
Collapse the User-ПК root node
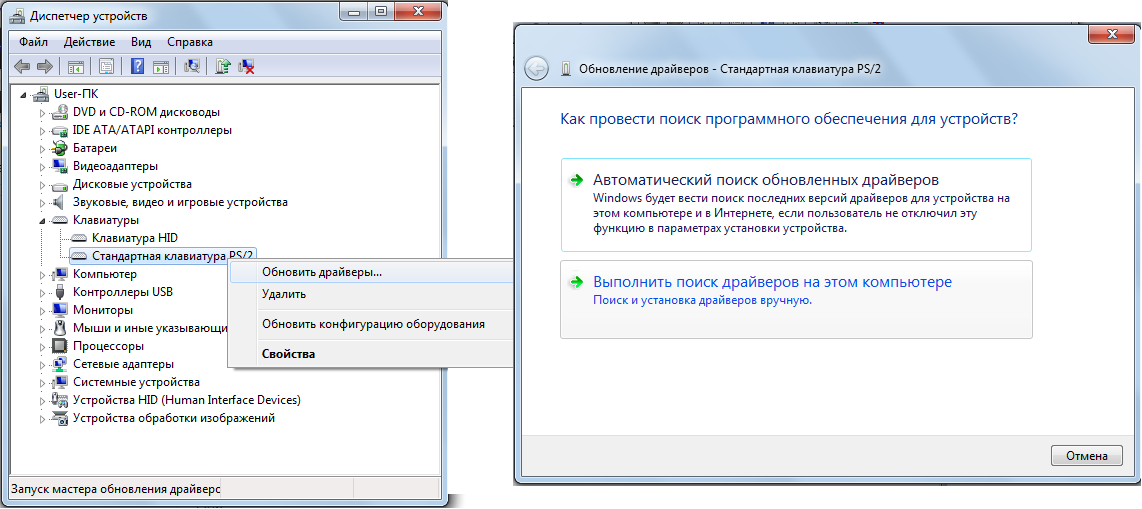[25, 95]
